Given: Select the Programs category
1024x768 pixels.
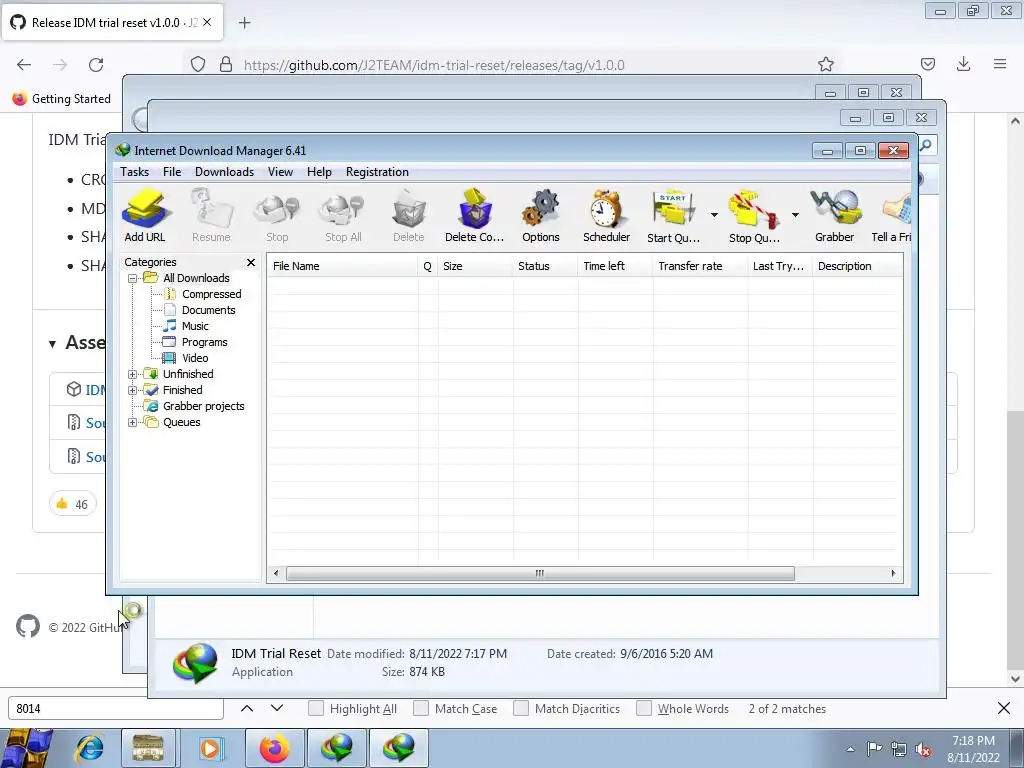Looking at the screenshot, I should (x=204, y=342).
